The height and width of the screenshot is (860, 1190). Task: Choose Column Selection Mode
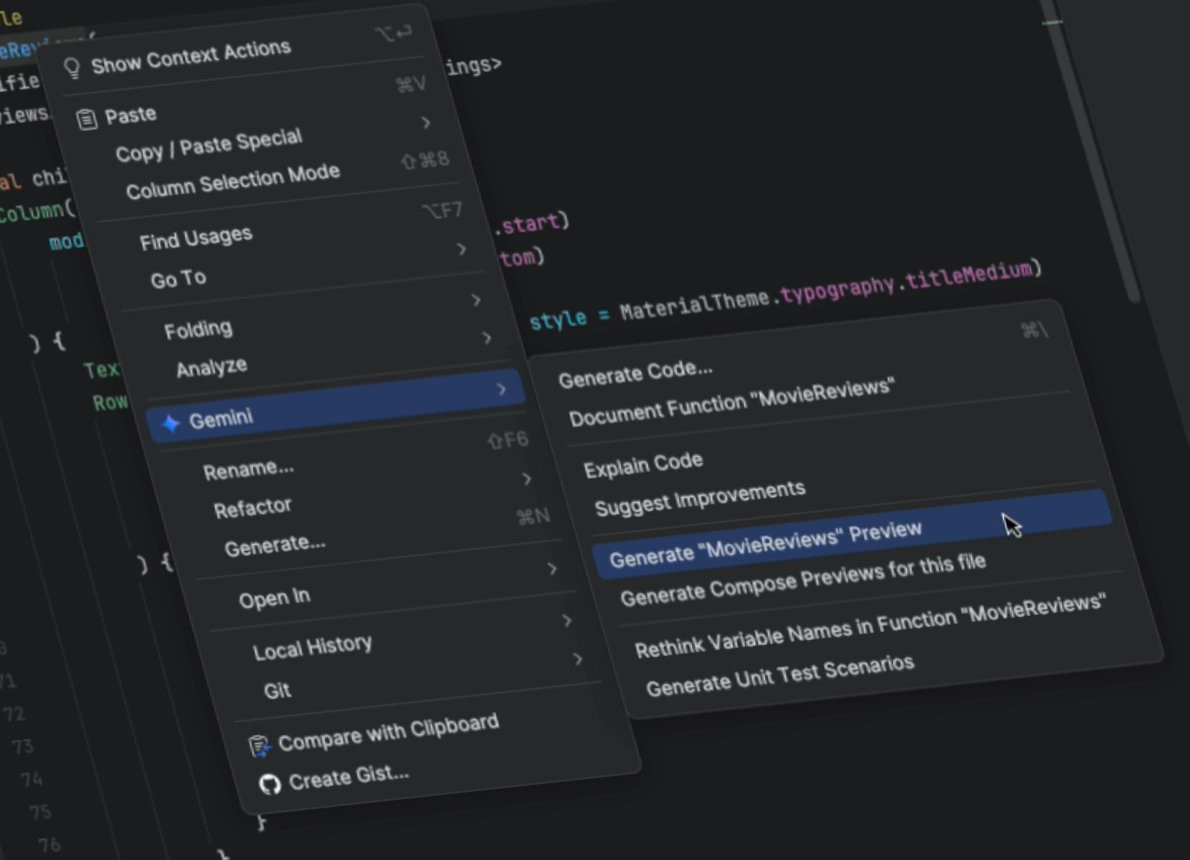[x=233, y=181]
